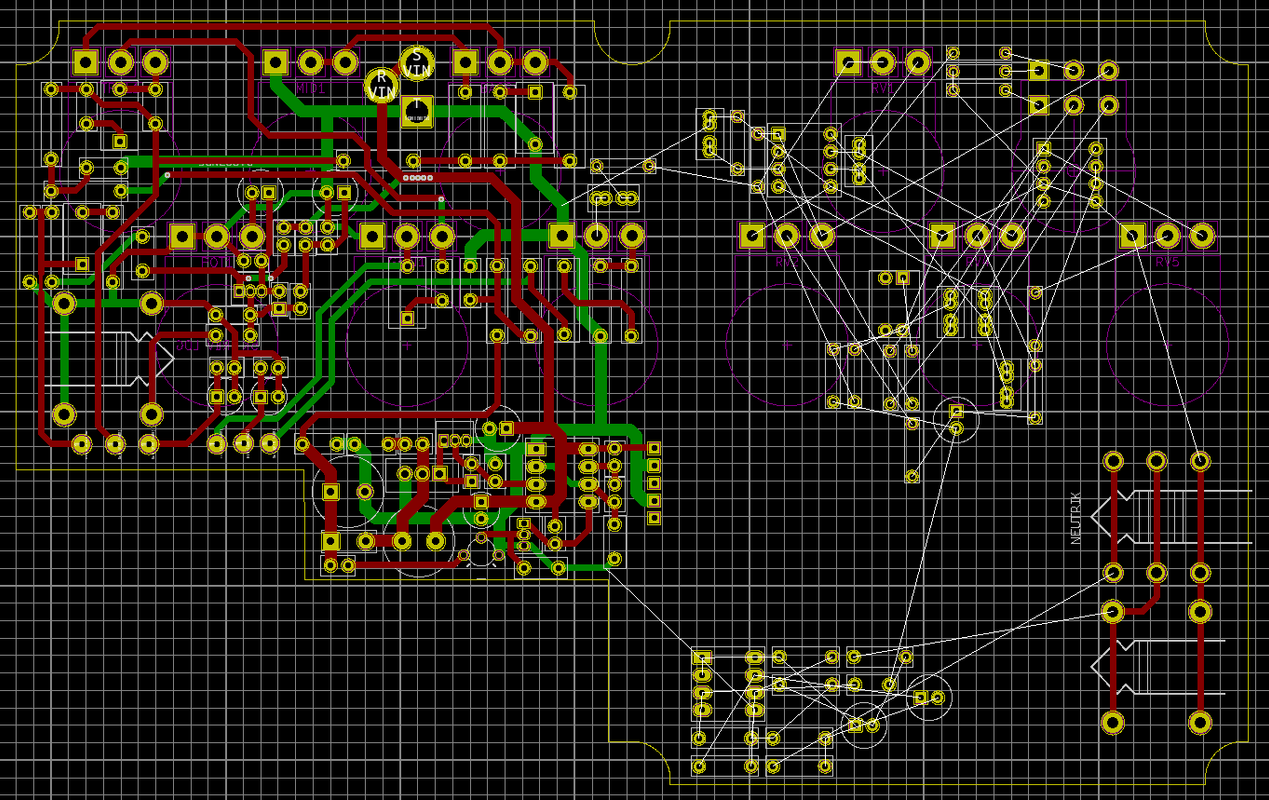Click the round R VIN pad
1269x800 pixels.
click(x=381, y=84)
